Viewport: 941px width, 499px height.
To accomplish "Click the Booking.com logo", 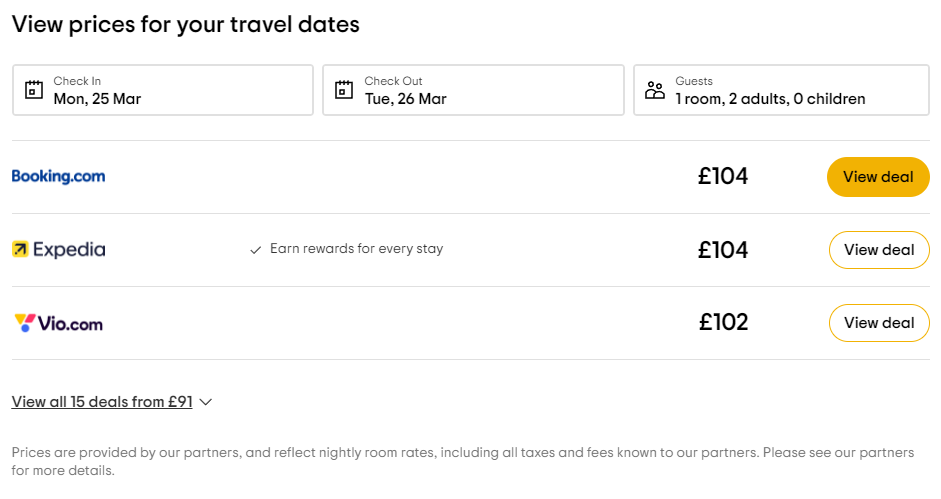I will 58,177.
